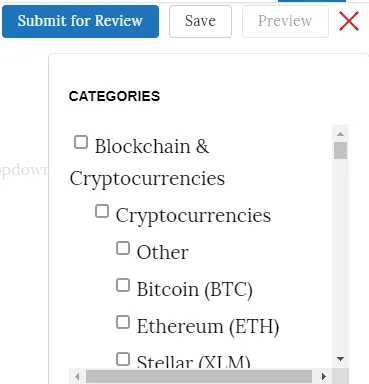Click the Save button
Viewport: 369px width, 384px height.
point(200,21)
